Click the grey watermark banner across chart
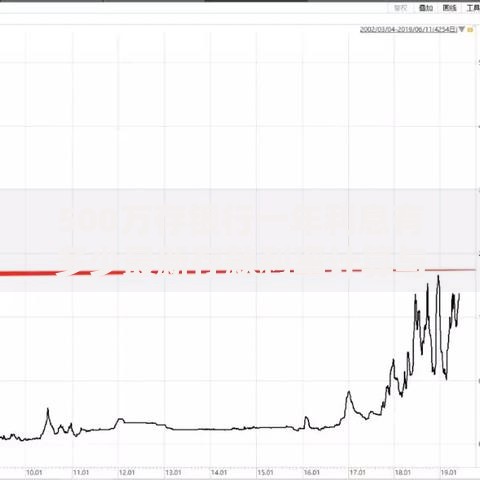This screenshot has width=480, height=480. click(x=240, y=240)
